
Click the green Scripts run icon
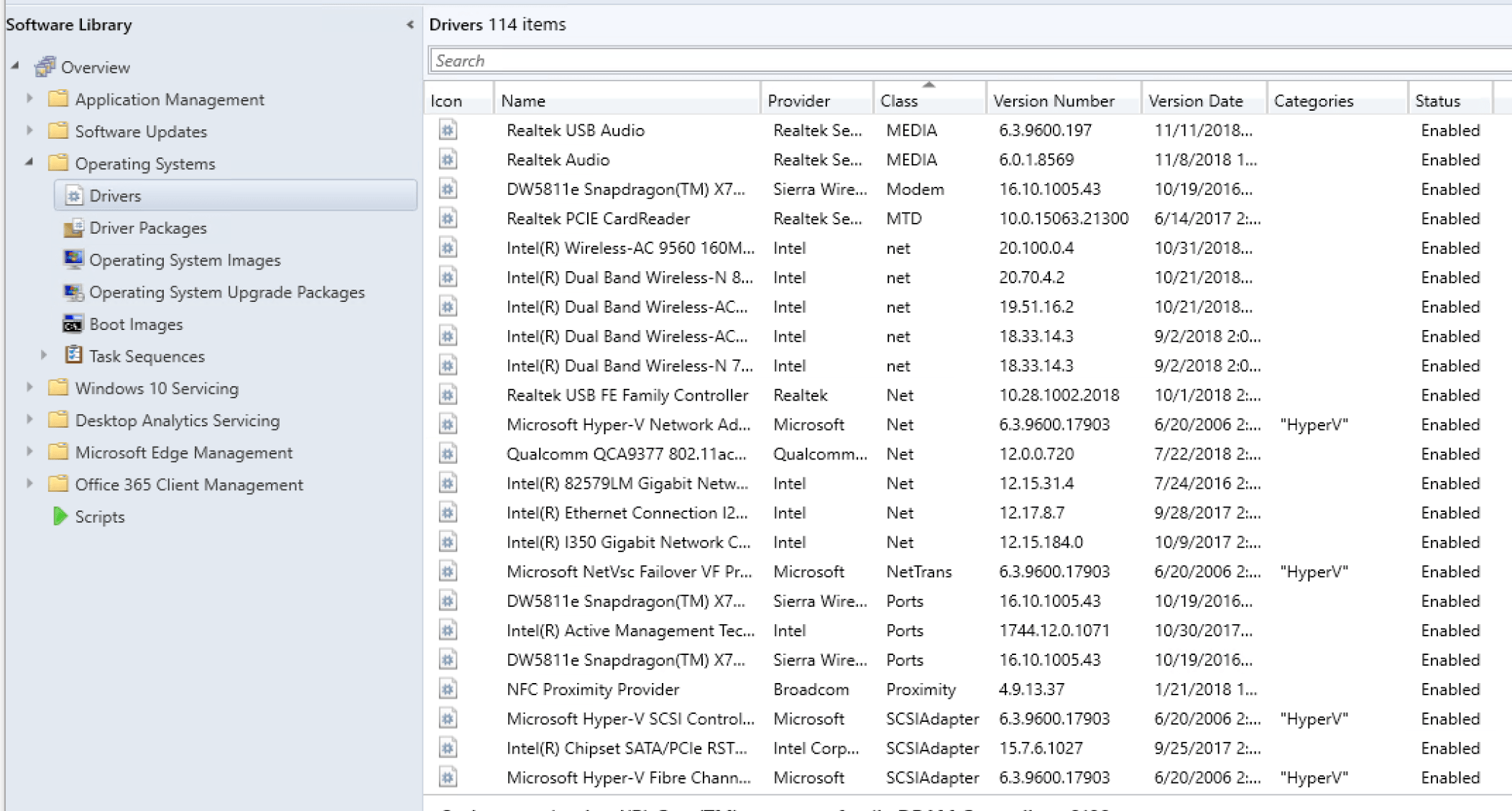coord(60,516)
